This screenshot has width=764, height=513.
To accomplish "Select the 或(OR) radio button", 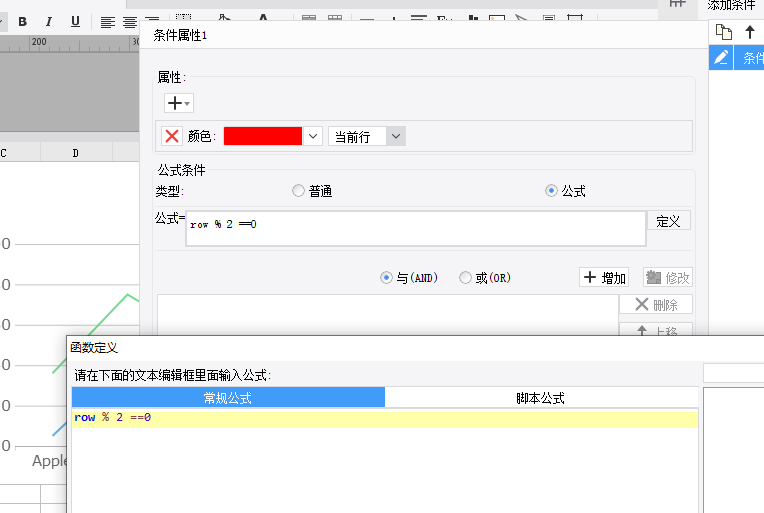I will (x=465, y=278).
